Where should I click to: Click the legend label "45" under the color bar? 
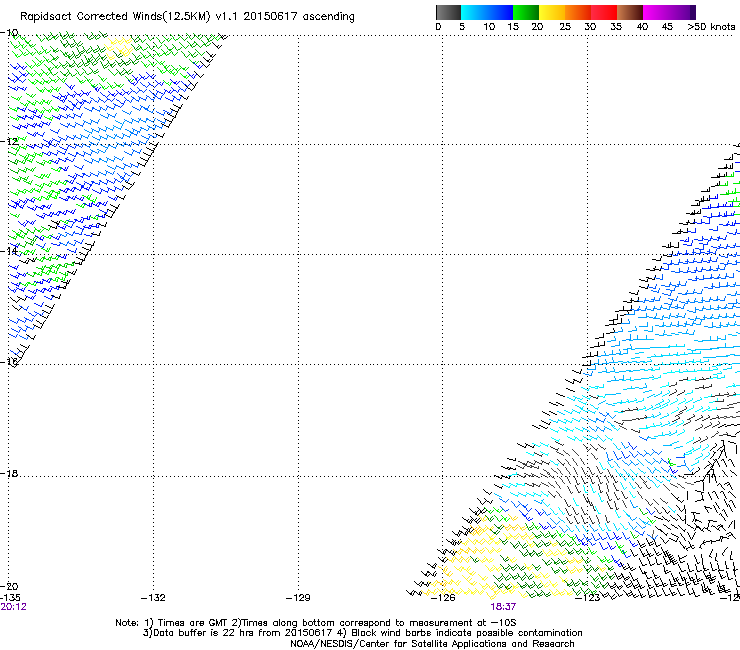(667, 27)
